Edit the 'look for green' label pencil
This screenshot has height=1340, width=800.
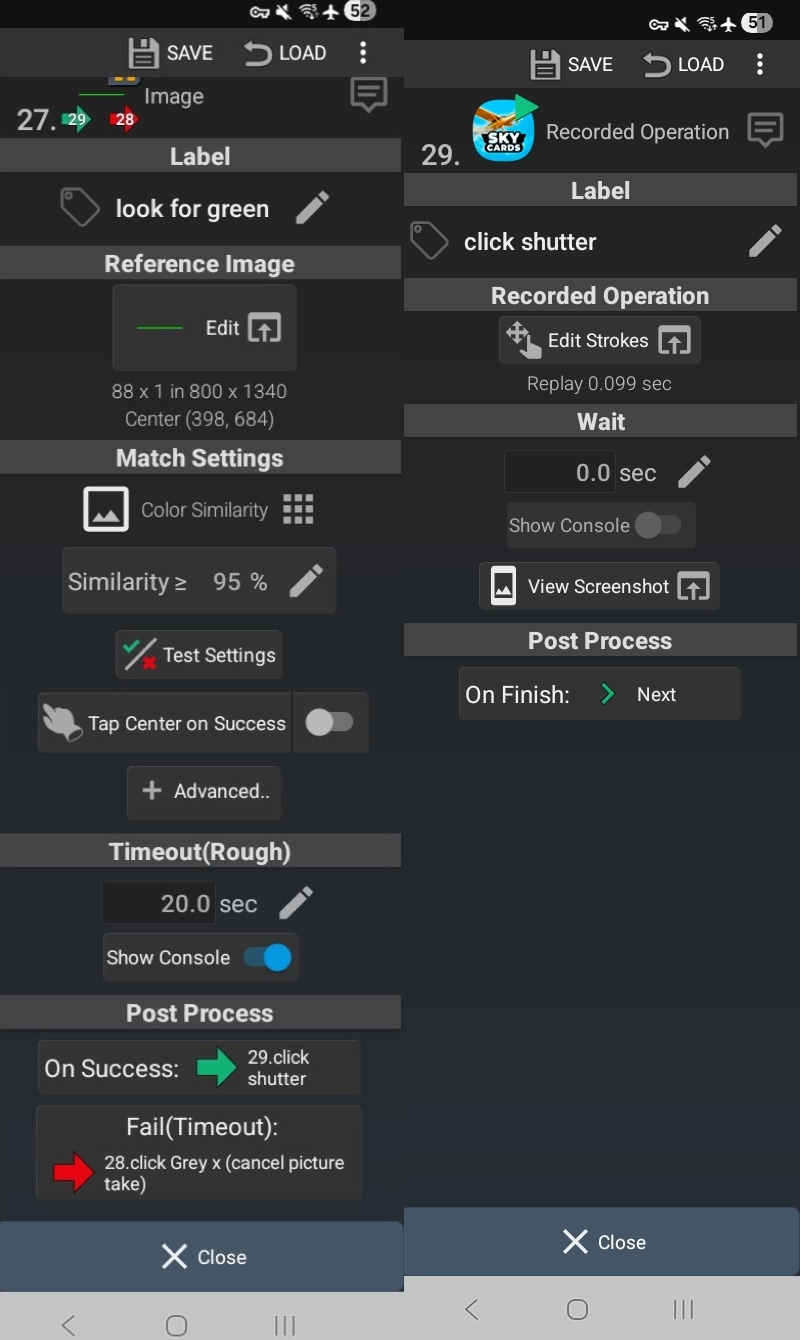[x=312, y=208]
